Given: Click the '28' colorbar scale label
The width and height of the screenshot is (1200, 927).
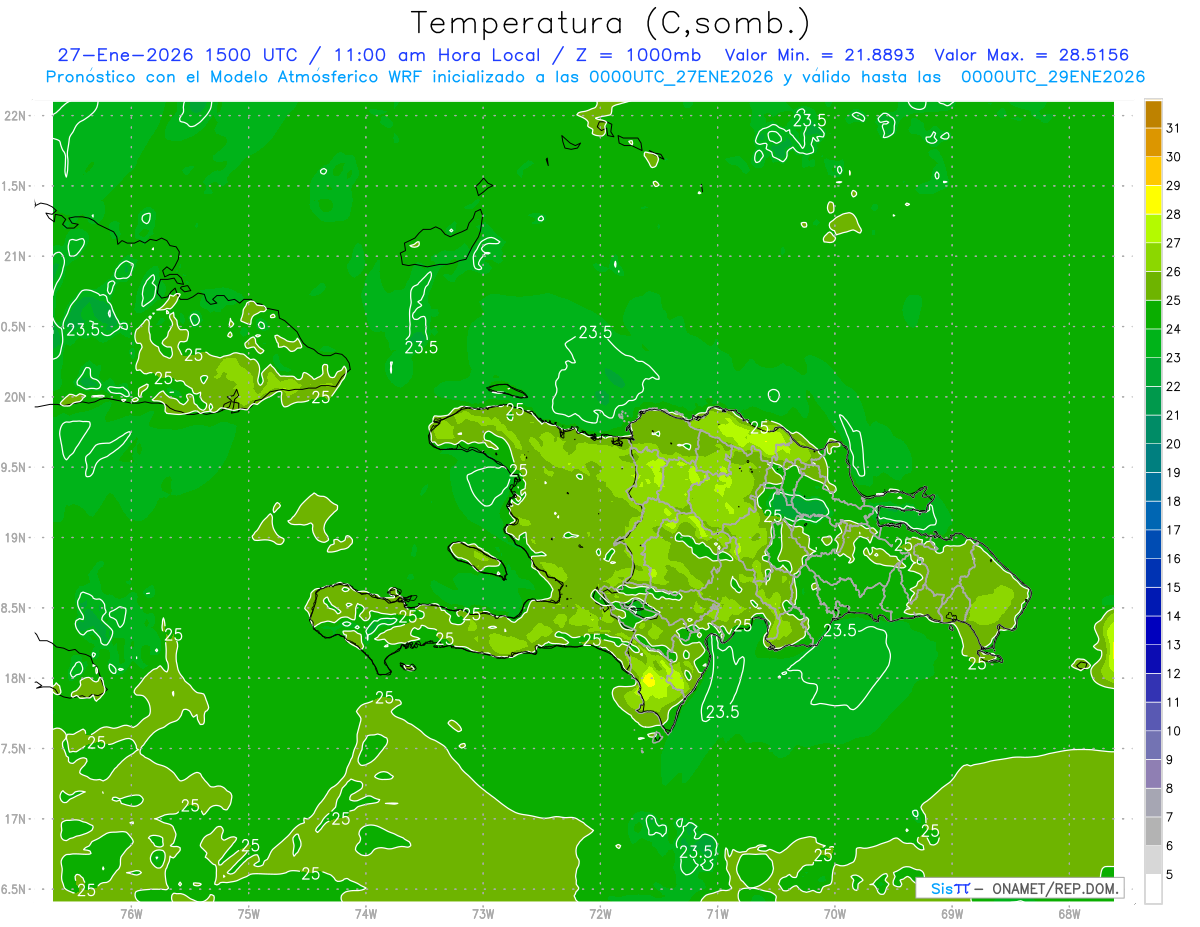Looking at the screenshot, I should tap(1173, 214).
